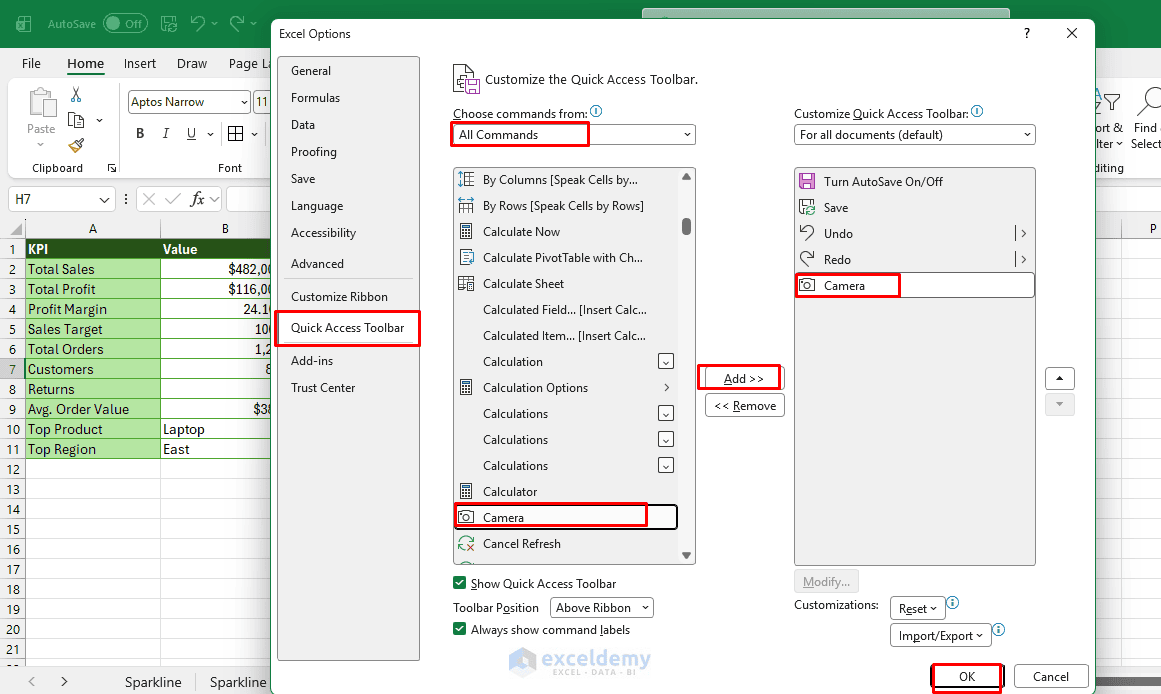Expand the Name Box dropdown

pyautogui.click(x=104, y=199)
